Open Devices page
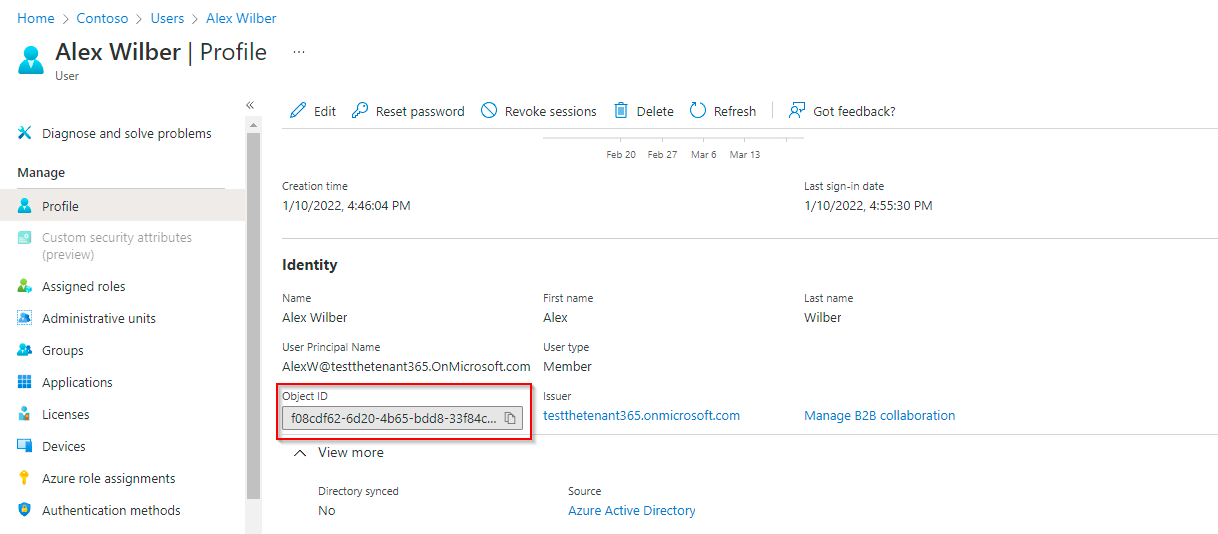The width and height of the screenshot is (1218, 534). 64,446
